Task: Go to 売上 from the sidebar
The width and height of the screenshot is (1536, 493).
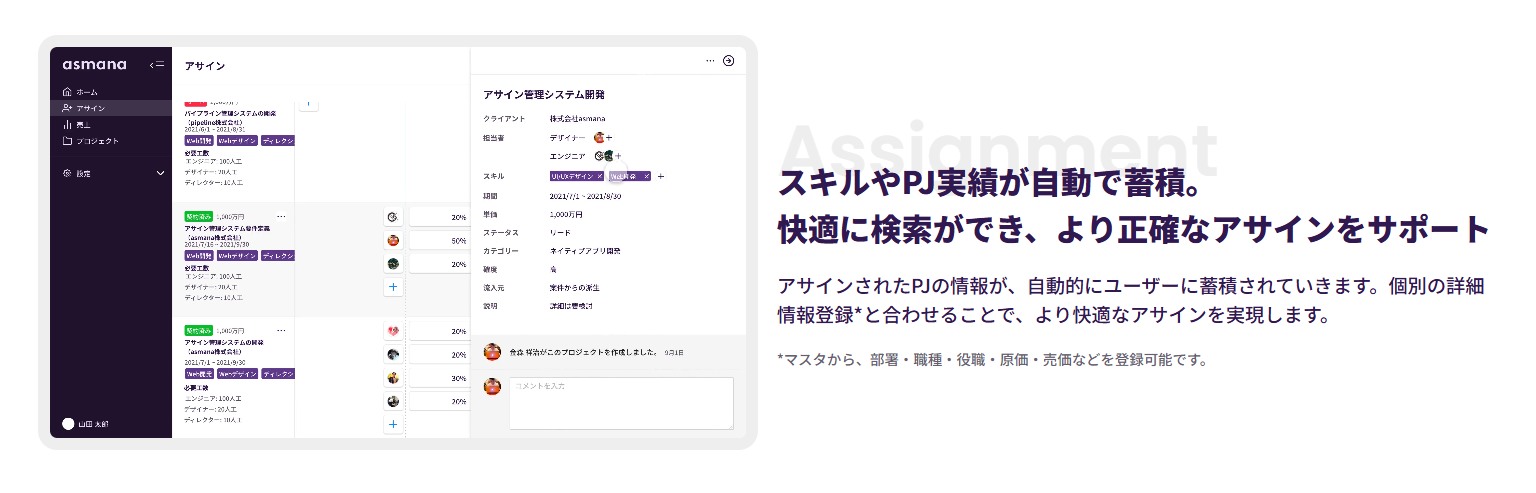Action: pyautogui.click(x=83, y=124)
